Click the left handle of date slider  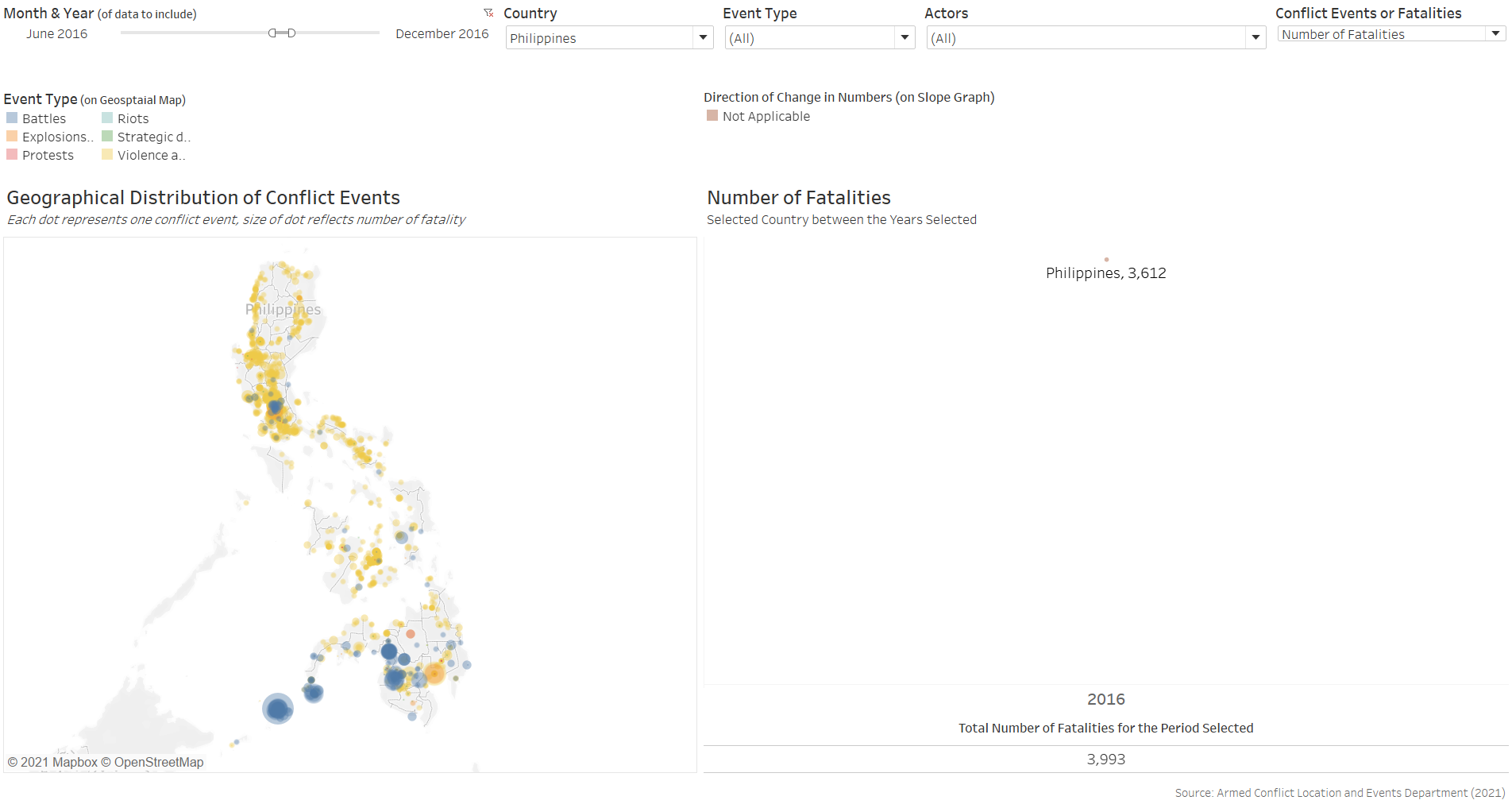[272, 33]
